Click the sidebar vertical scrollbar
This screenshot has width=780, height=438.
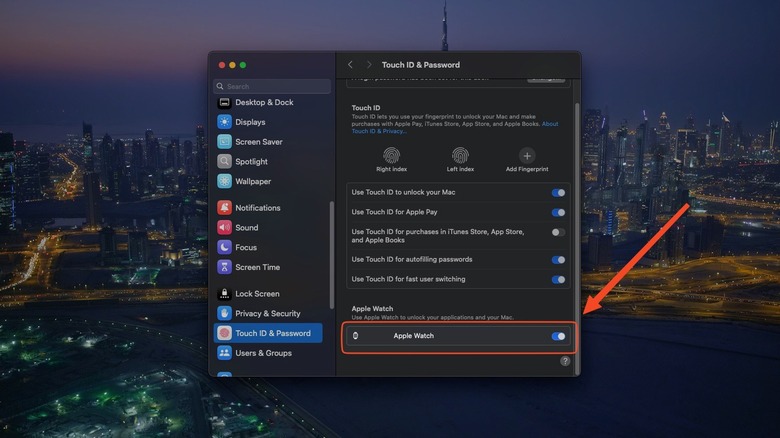pyautogui.click(x=331, y=260)
